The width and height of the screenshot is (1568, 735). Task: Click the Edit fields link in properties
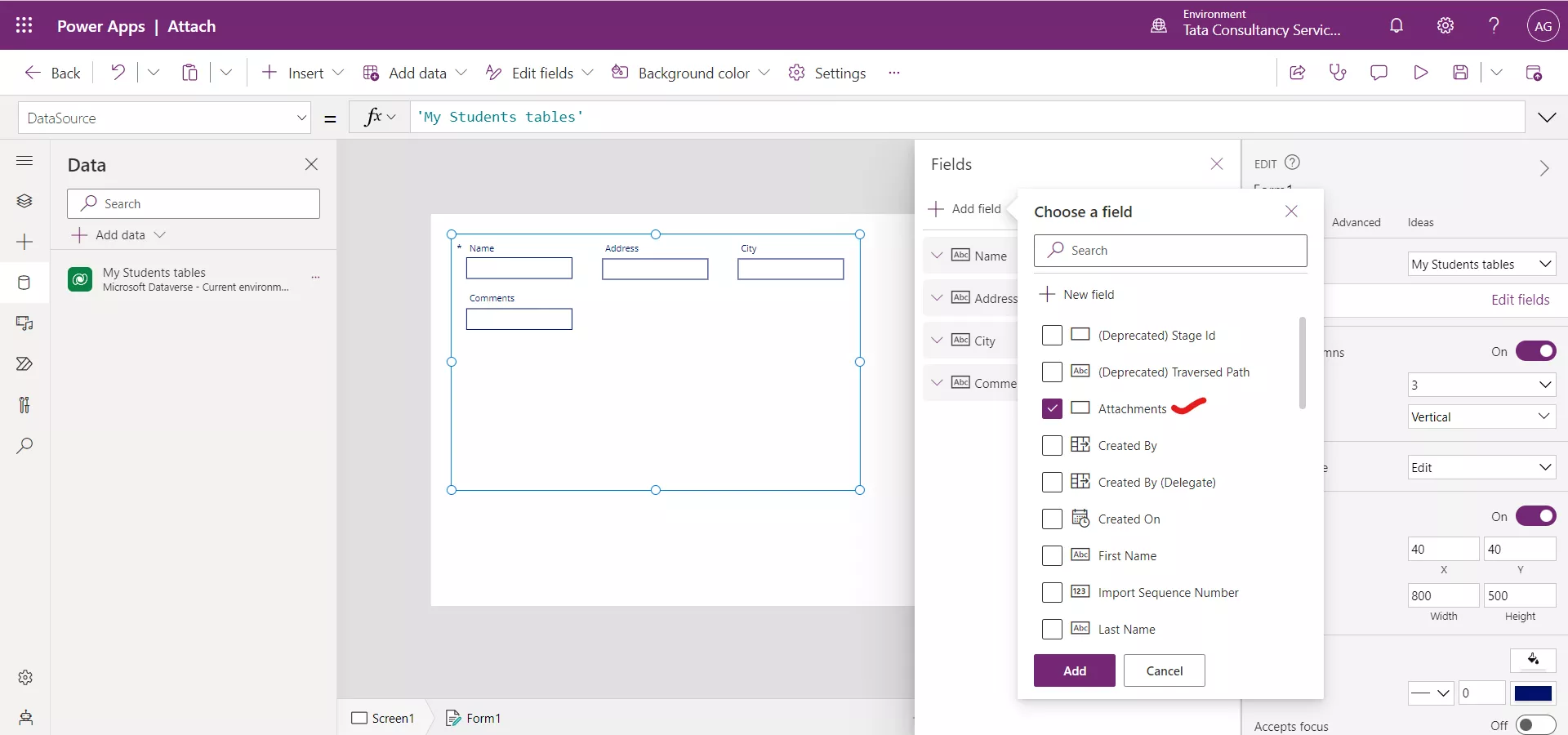tap(1520, 300)
